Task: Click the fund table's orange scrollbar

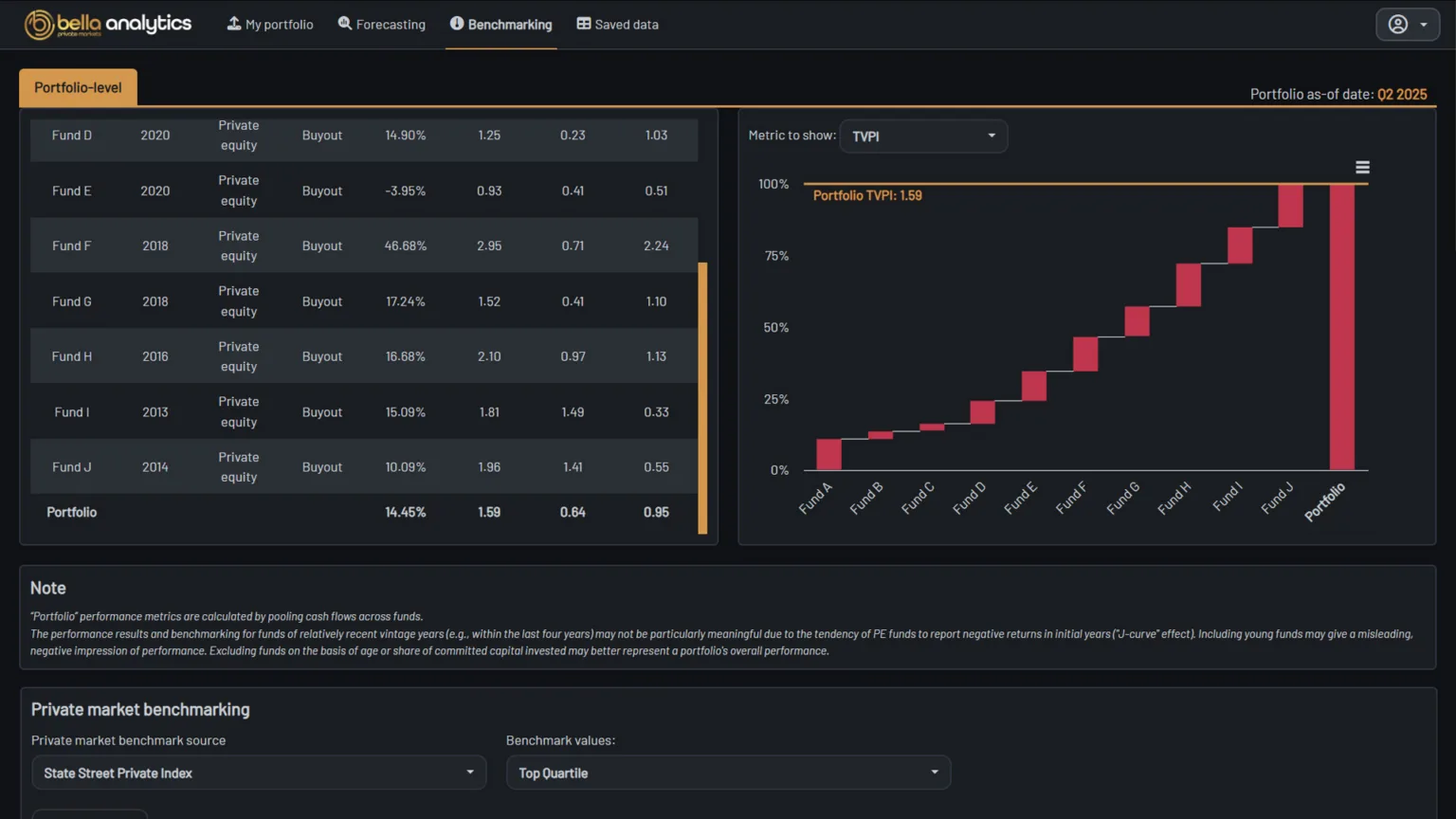Action: [702, 398]
